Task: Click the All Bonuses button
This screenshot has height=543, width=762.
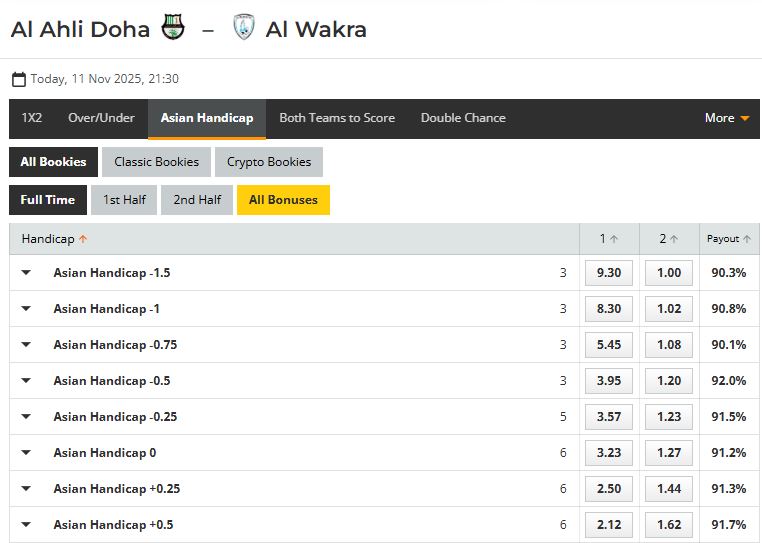Action: click(283, 200)
